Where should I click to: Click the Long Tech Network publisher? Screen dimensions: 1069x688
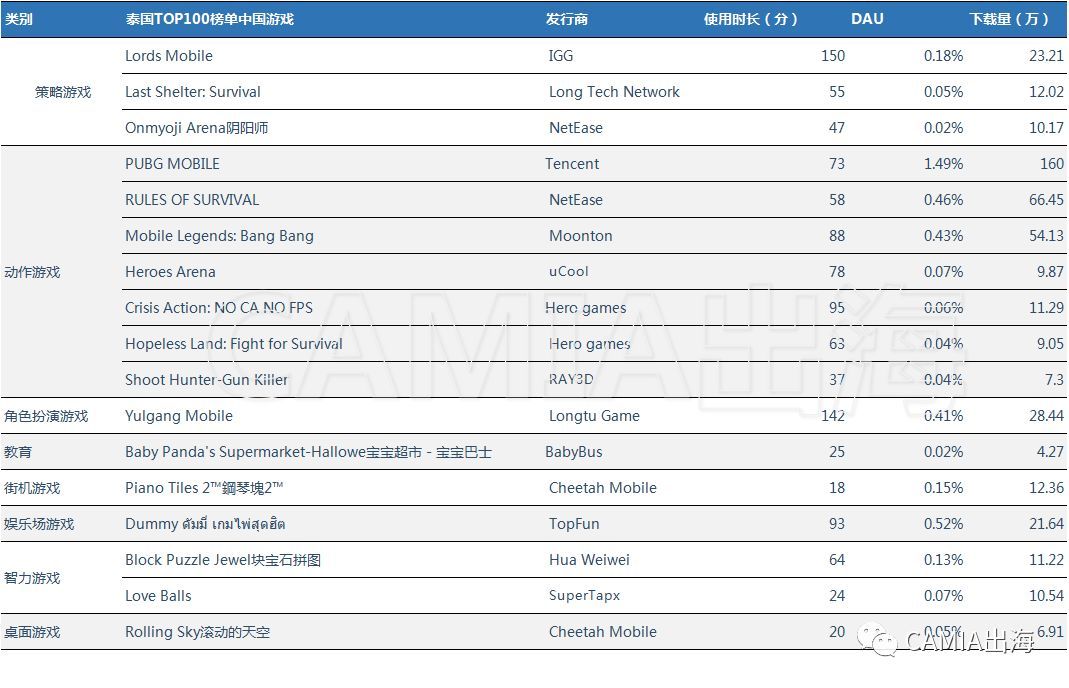tap(614, 92)
